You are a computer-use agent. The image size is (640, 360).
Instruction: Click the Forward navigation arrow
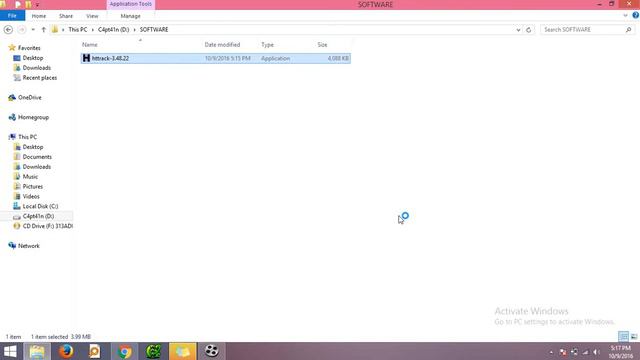pos(22,30)
